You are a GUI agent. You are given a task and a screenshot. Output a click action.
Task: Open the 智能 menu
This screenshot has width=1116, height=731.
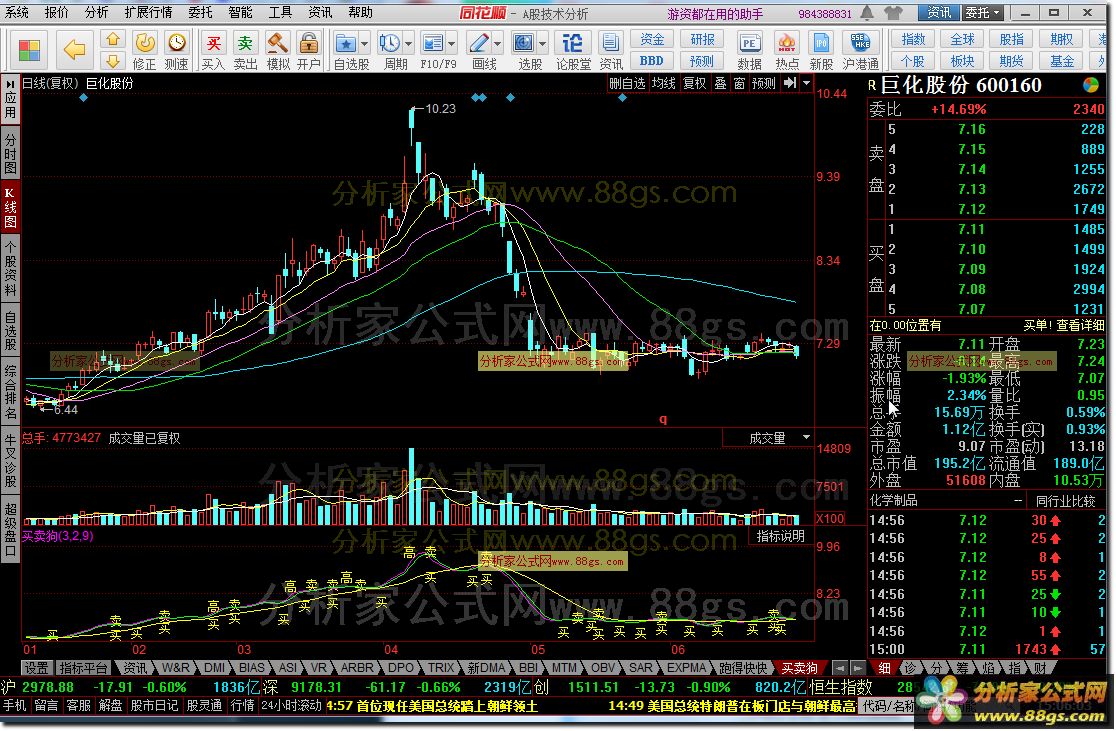(240, 12)
